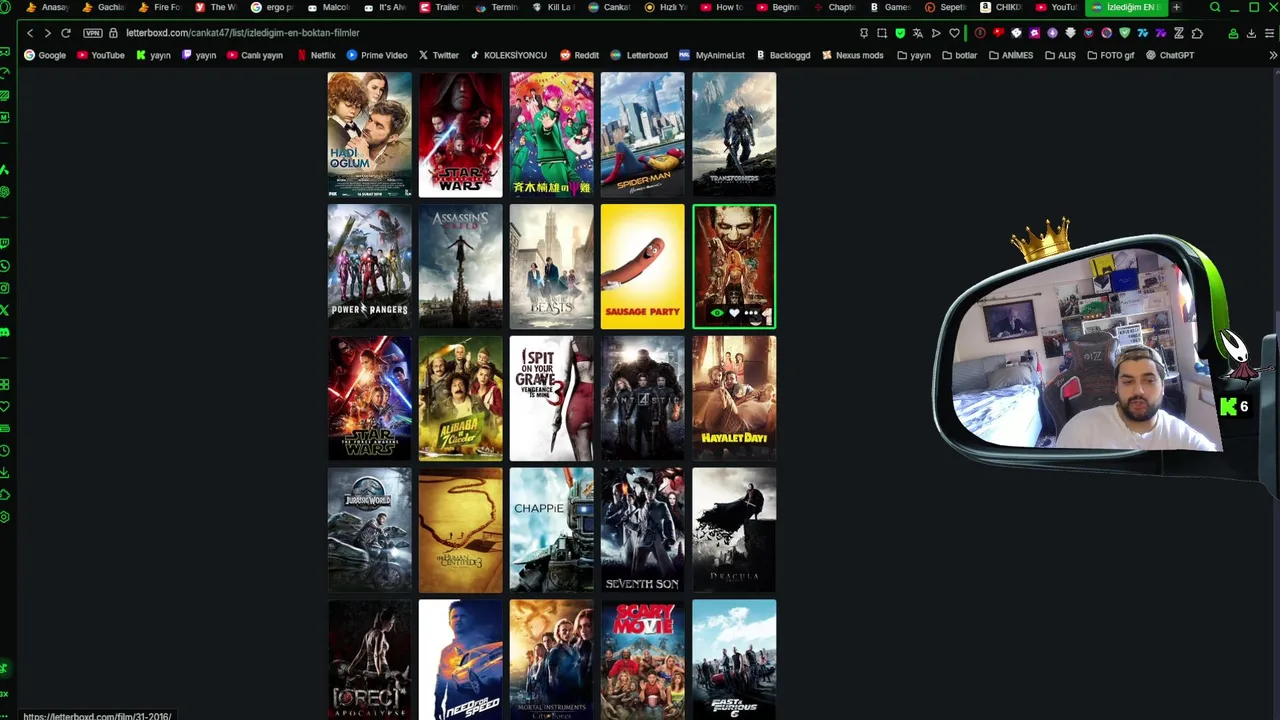Toggle the VPN badge in address bar
Viewport: 1280px width, 720px height.
point(92,33)
